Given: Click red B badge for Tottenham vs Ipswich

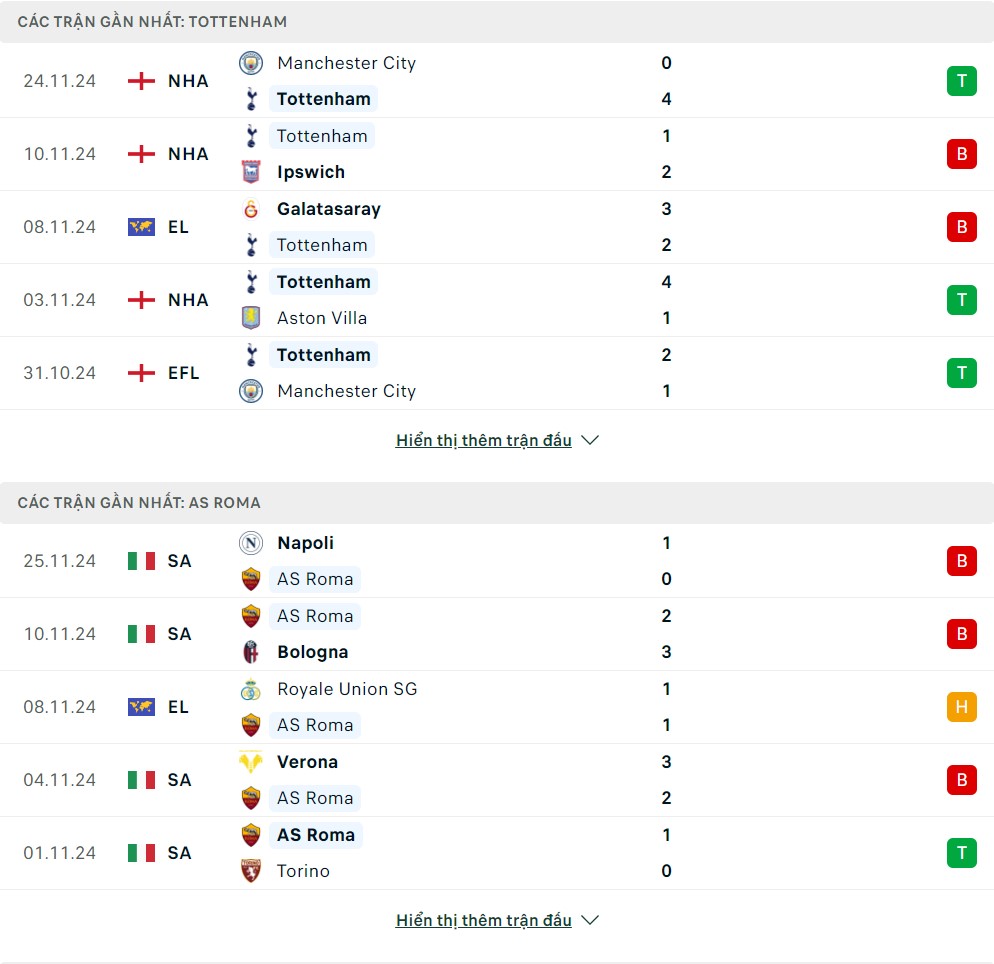Looking at the screenshot, I should 961,154.
